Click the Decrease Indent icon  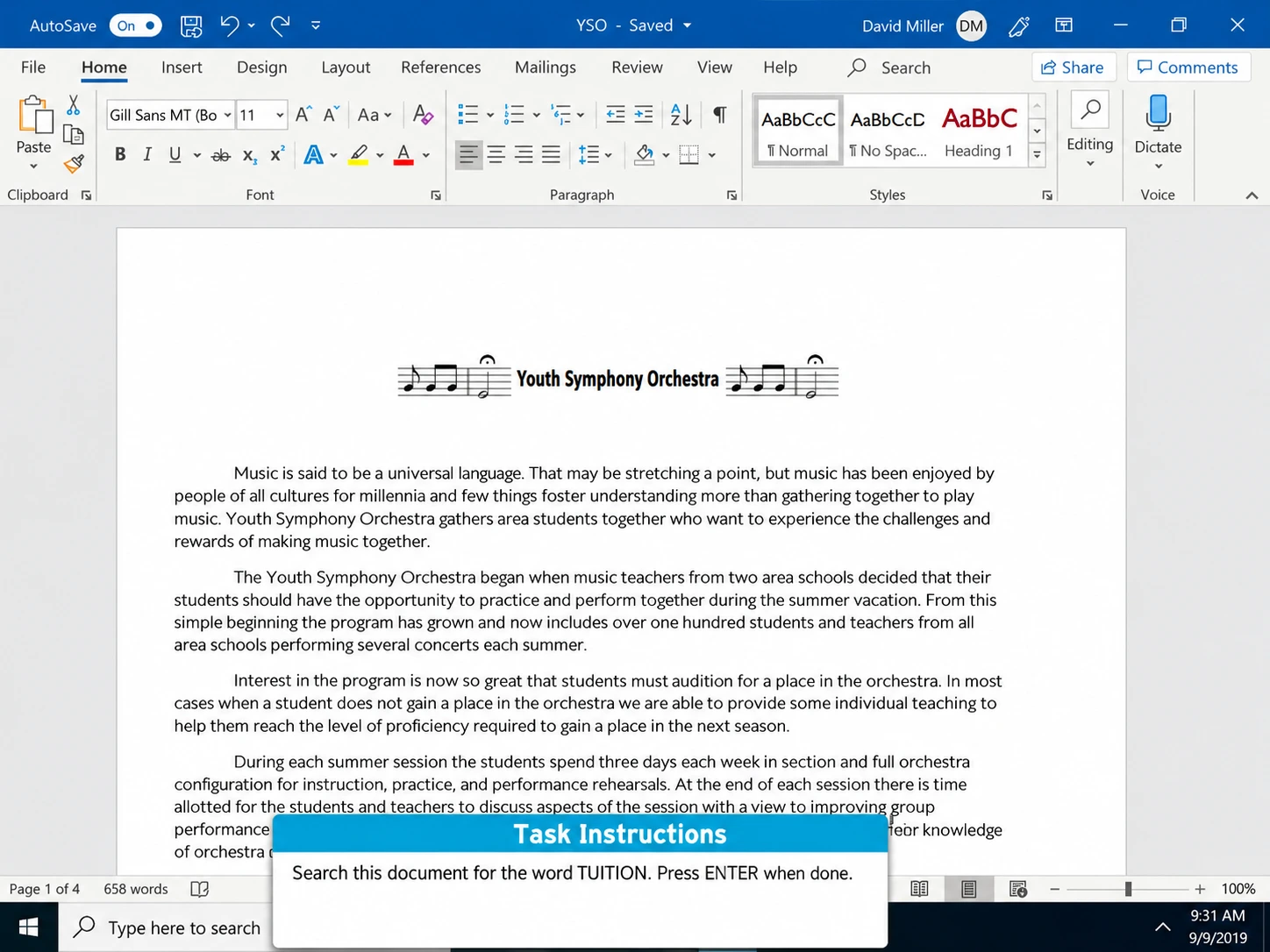616,114
